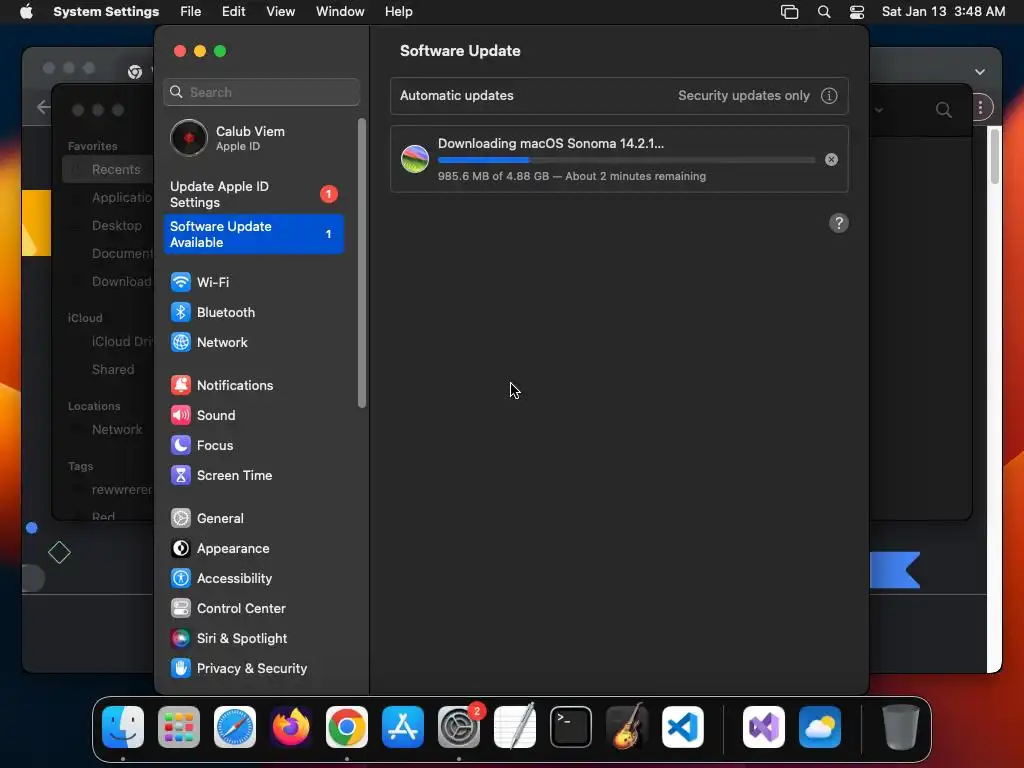Click the Automatic updates info icon

(x=829, y=96)
